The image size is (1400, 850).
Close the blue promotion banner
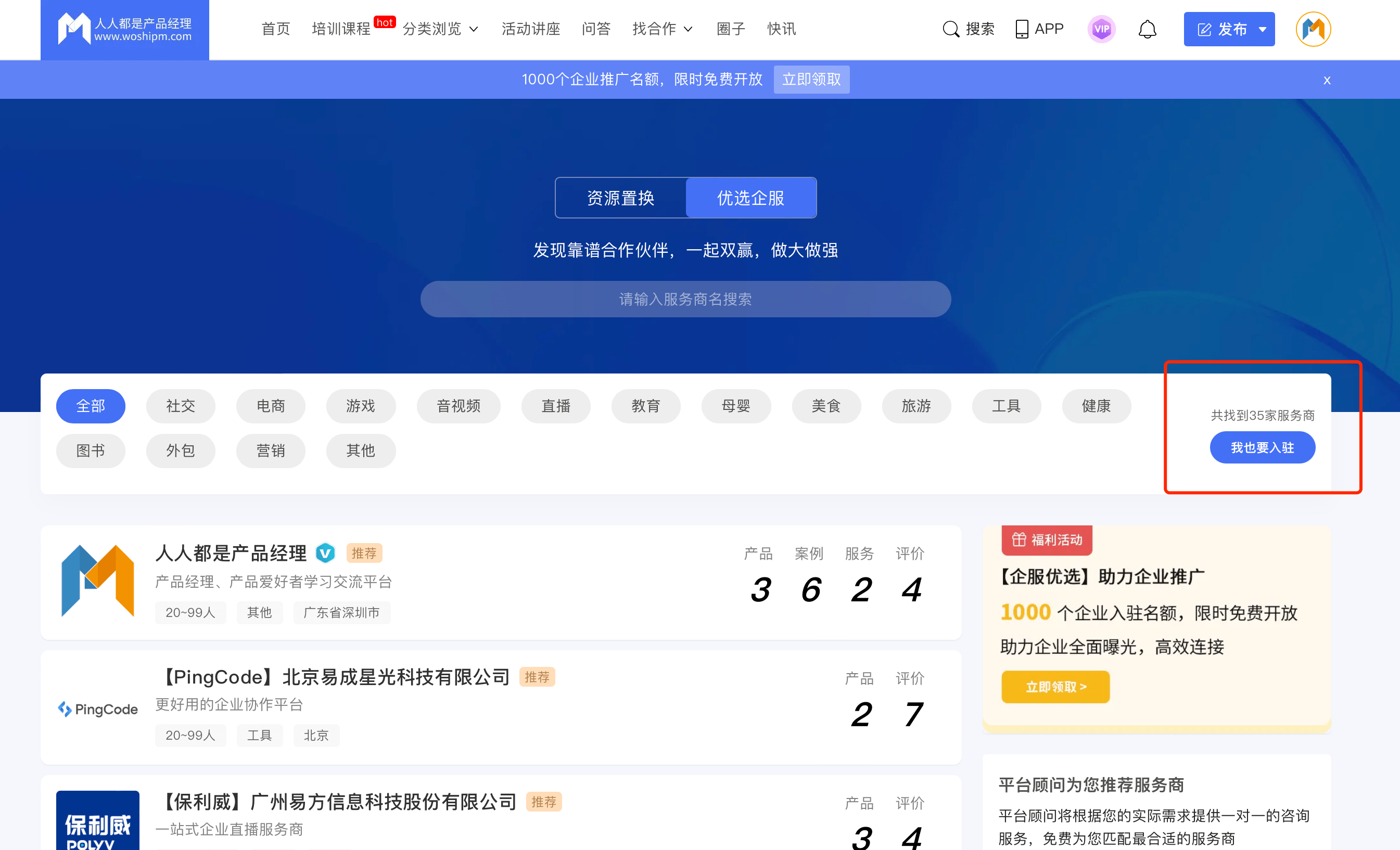(x=1327, y=80)
